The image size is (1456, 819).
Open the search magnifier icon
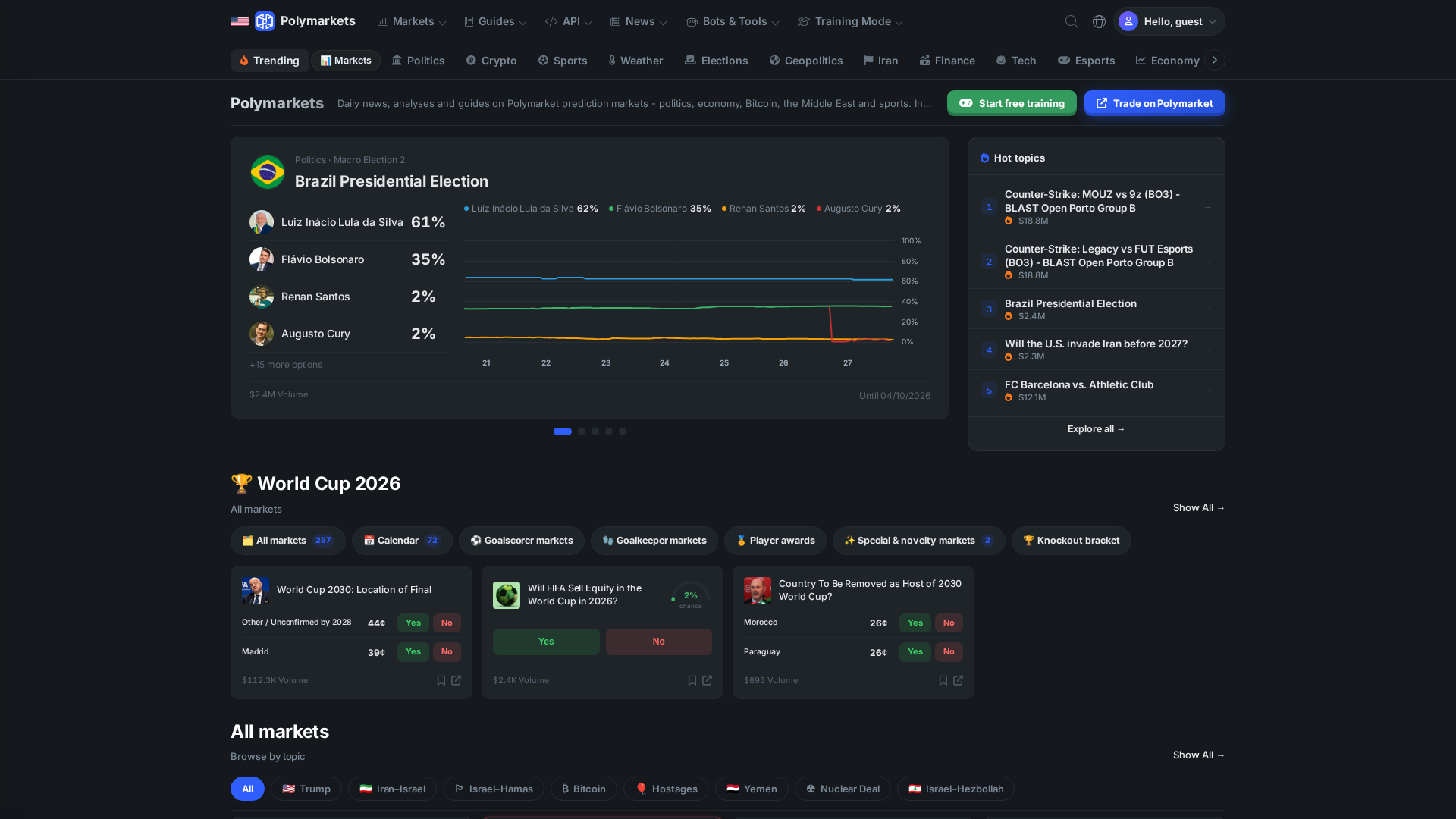1072,21
